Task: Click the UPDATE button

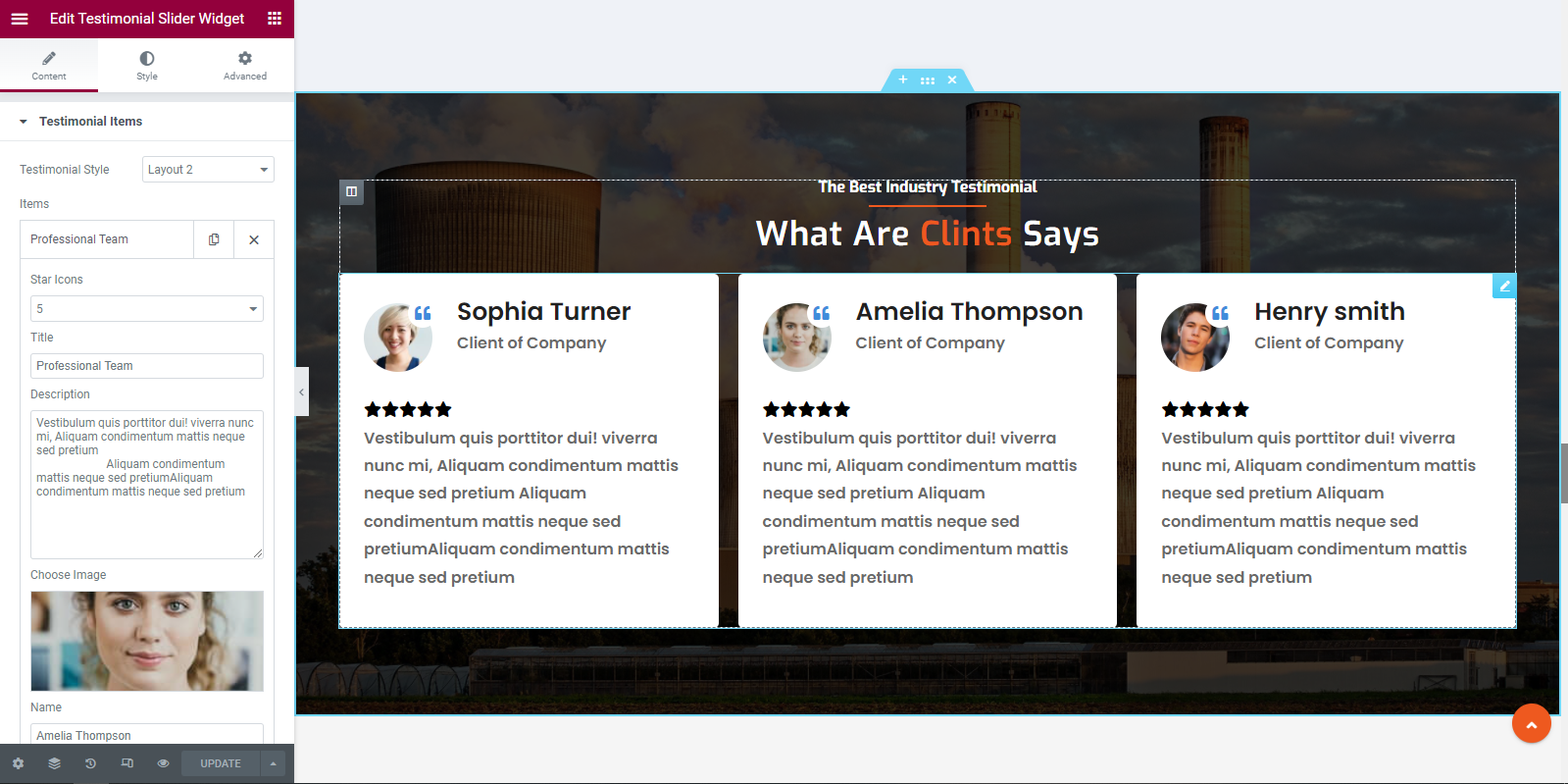Action: click(x=221, y=763)
